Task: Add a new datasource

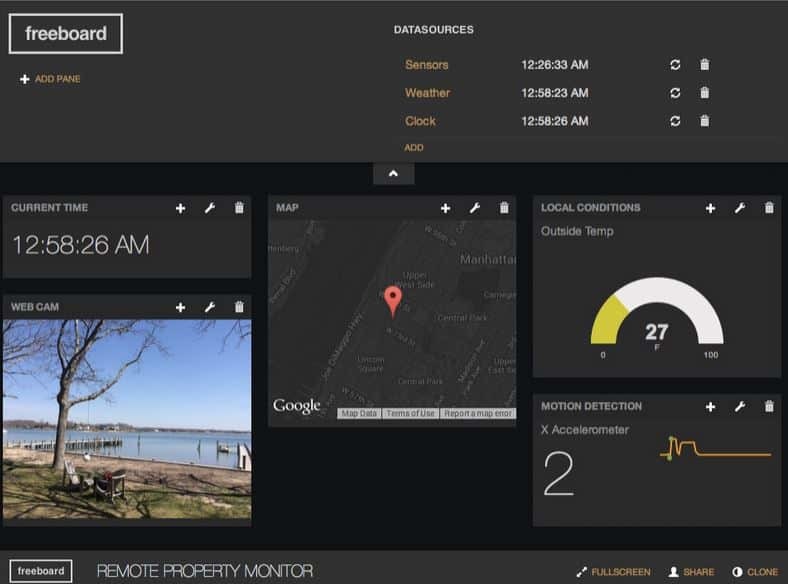Action: [x=414, y=147]
